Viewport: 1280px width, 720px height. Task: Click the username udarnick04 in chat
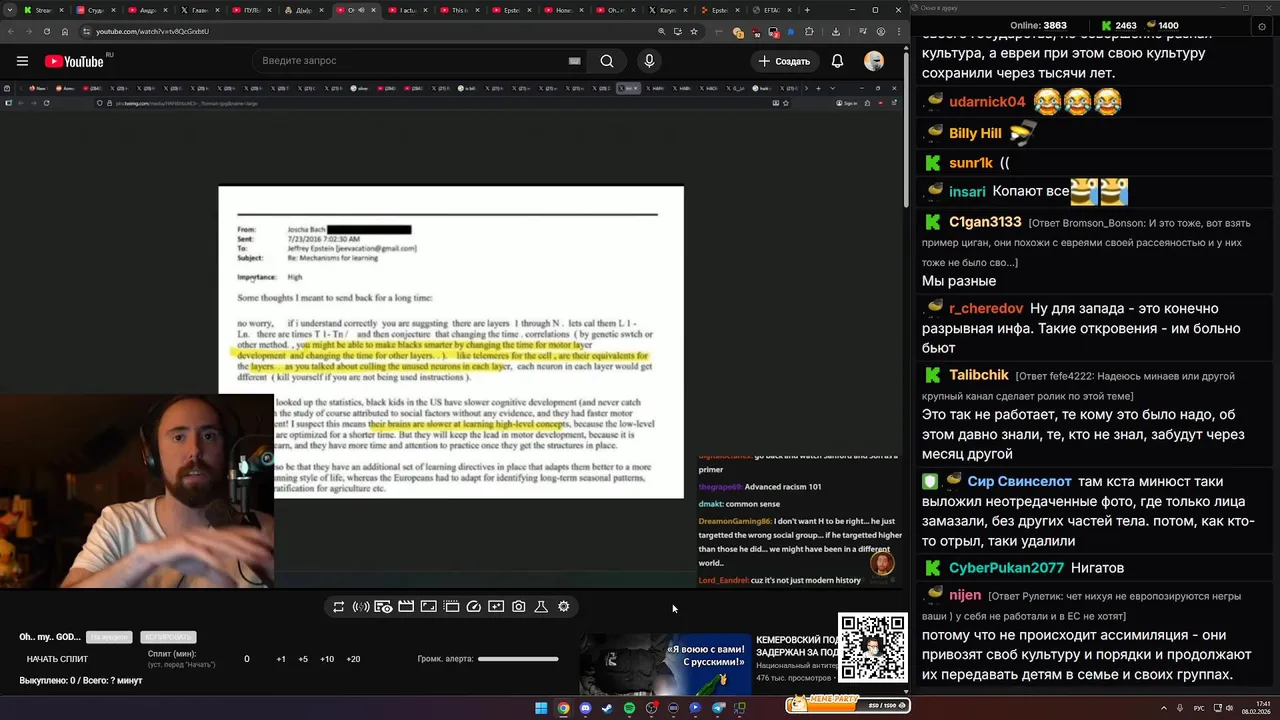[x=987, y=102]
